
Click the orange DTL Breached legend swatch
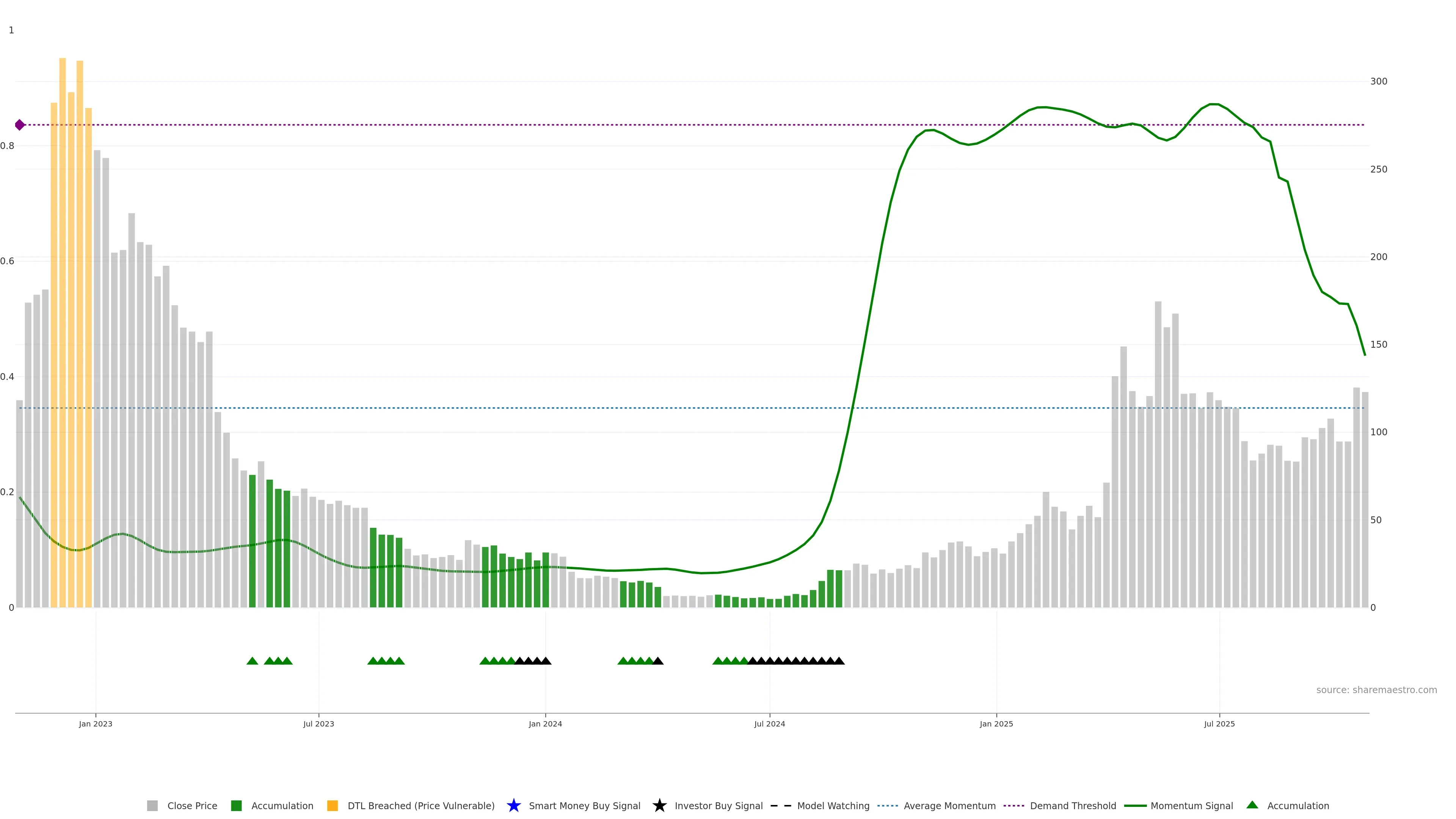[333, 805]
